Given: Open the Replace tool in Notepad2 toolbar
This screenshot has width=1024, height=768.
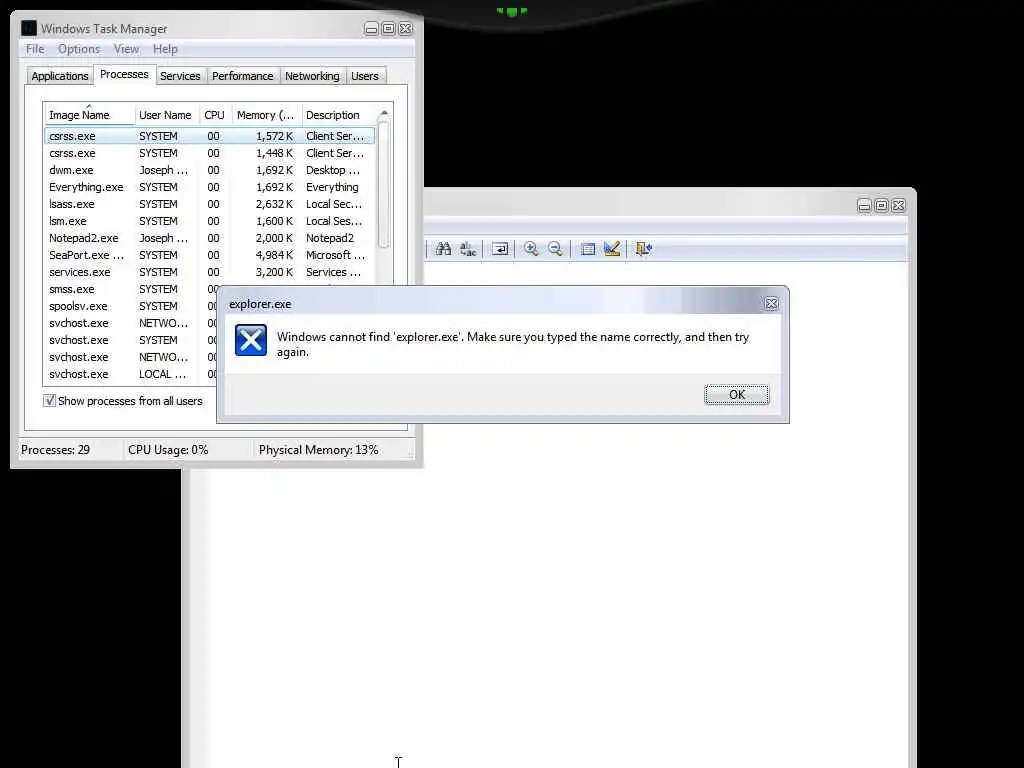Looking at the screenshot, I should [468, 249].
